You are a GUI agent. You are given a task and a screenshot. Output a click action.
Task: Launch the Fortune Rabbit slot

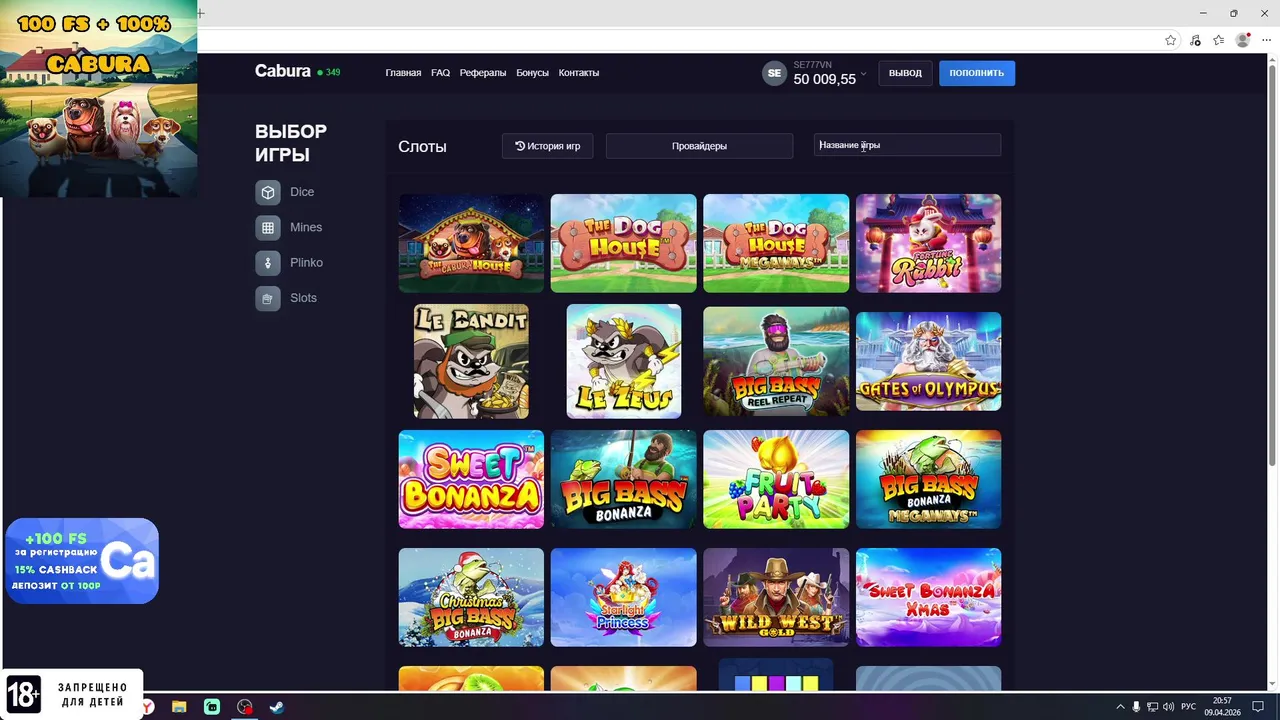928,243
